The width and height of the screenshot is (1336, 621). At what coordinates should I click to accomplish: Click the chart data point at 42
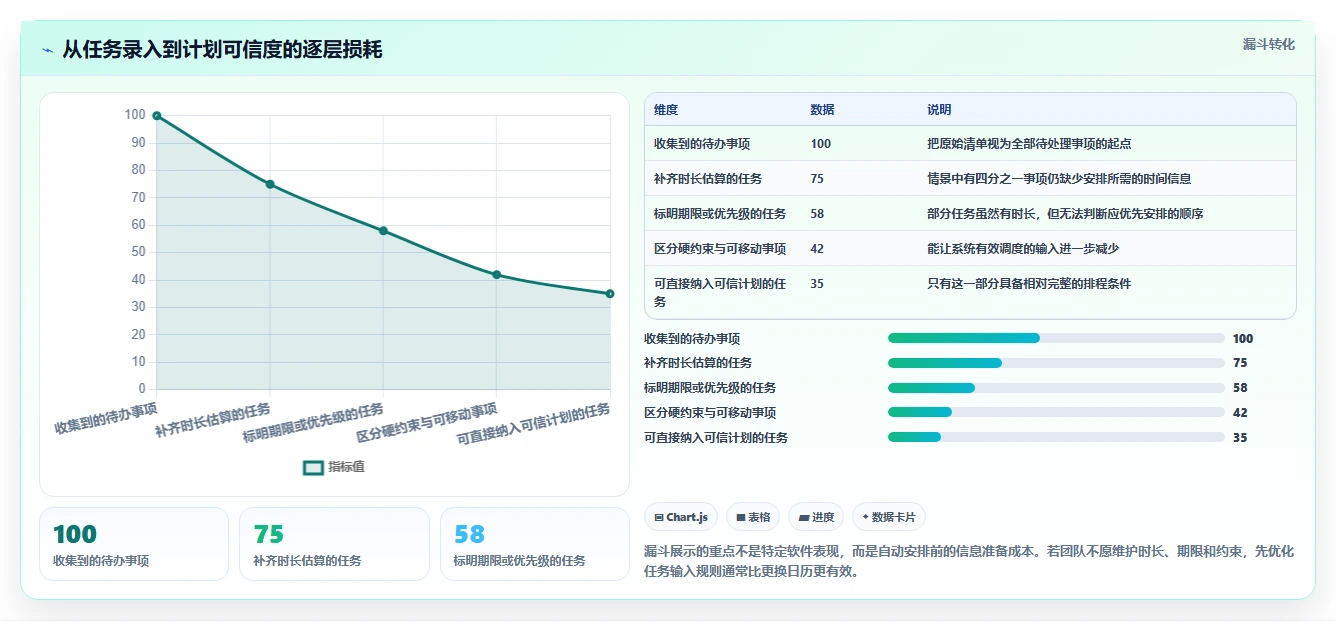pyautogui.click(x=497, y=274)
